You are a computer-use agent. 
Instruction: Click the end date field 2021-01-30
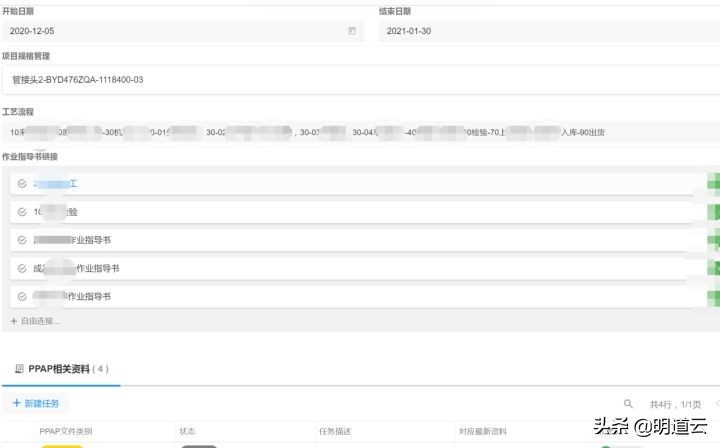pyautogui.click(x=549, y=31)
